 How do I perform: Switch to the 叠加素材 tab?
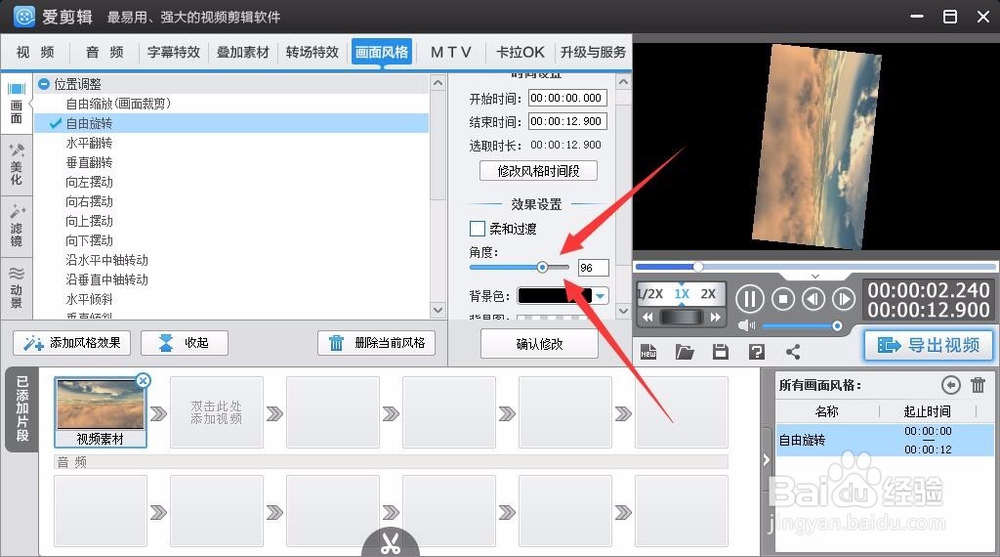click(x=243, y=52)
